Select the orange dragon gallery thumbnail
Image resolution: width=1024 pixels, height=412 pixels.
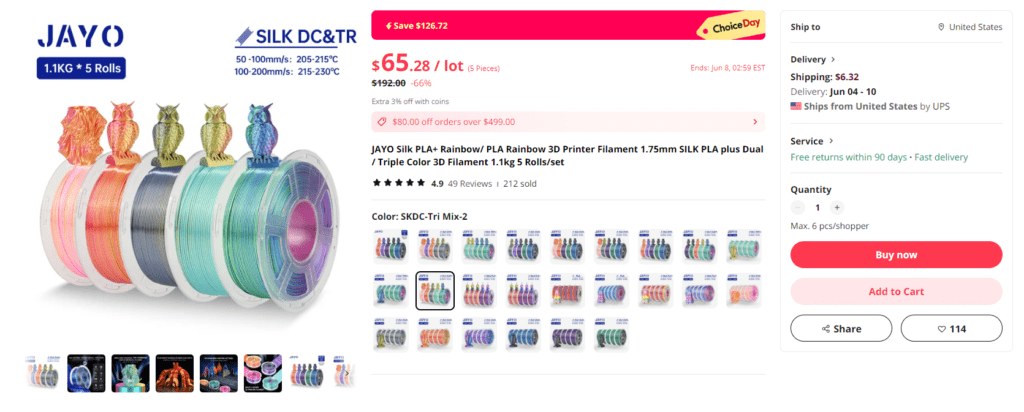[x=174, y=373]
